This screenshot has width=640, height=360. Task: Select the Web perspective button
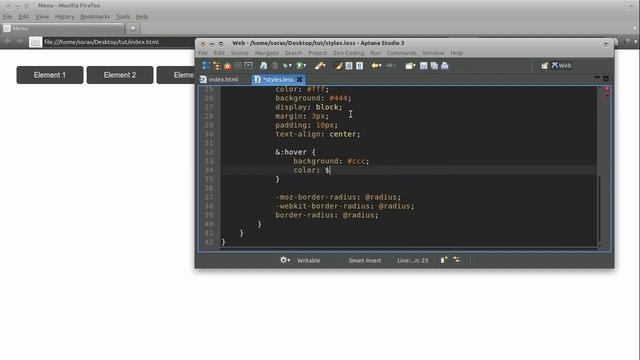point(562,65)
